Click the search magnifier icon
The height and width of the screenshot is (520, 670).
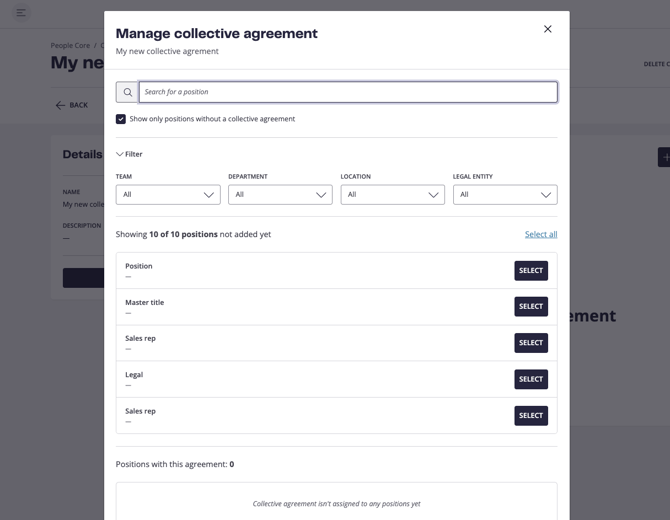pyautogui.click(x=127, y=92)
